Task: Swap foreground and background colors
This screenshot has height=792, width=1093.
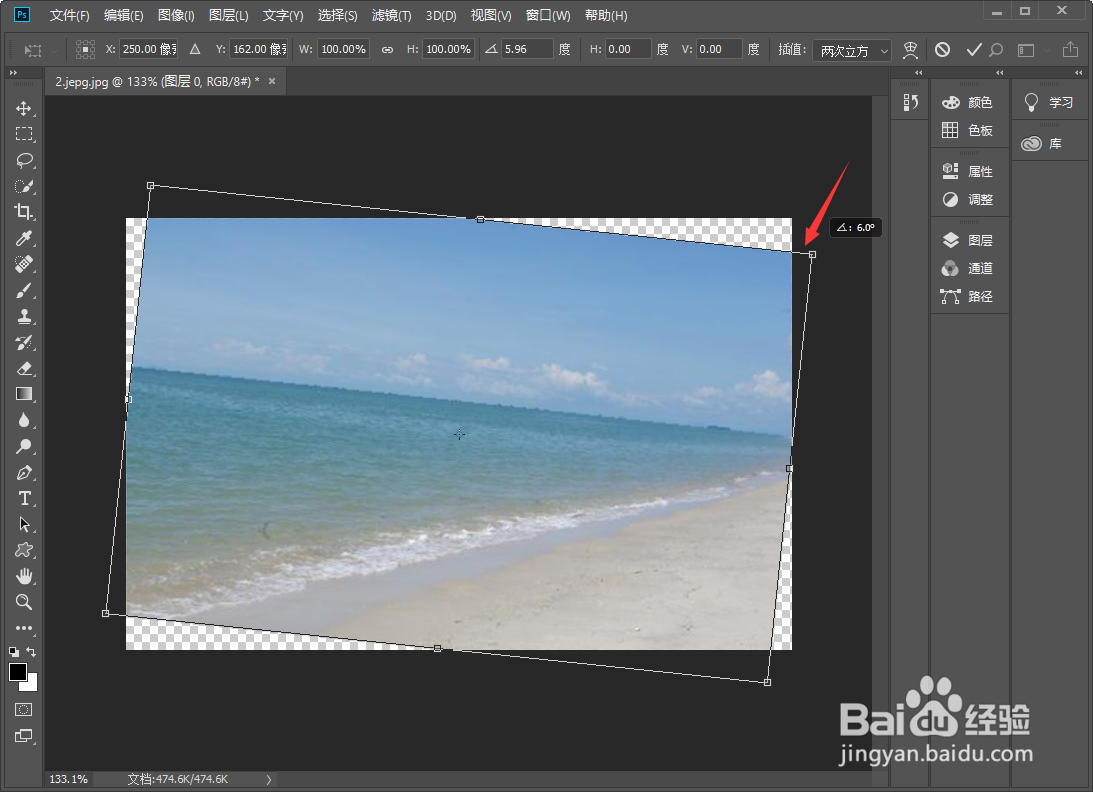Action: (31, 652)
